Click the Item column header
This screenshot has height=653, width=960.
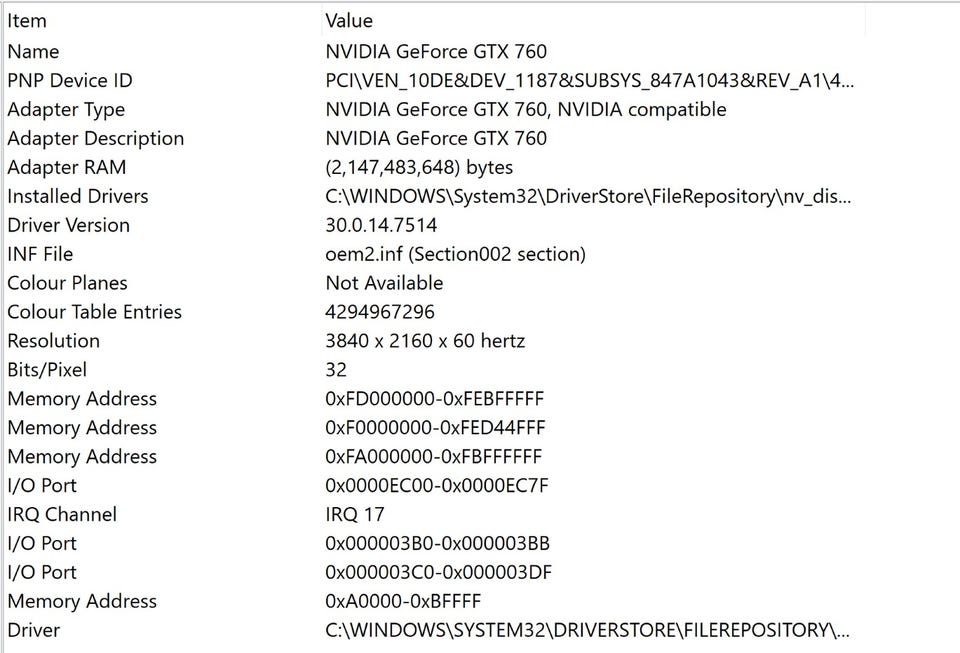pyautogui.click(x=27, y=21)
